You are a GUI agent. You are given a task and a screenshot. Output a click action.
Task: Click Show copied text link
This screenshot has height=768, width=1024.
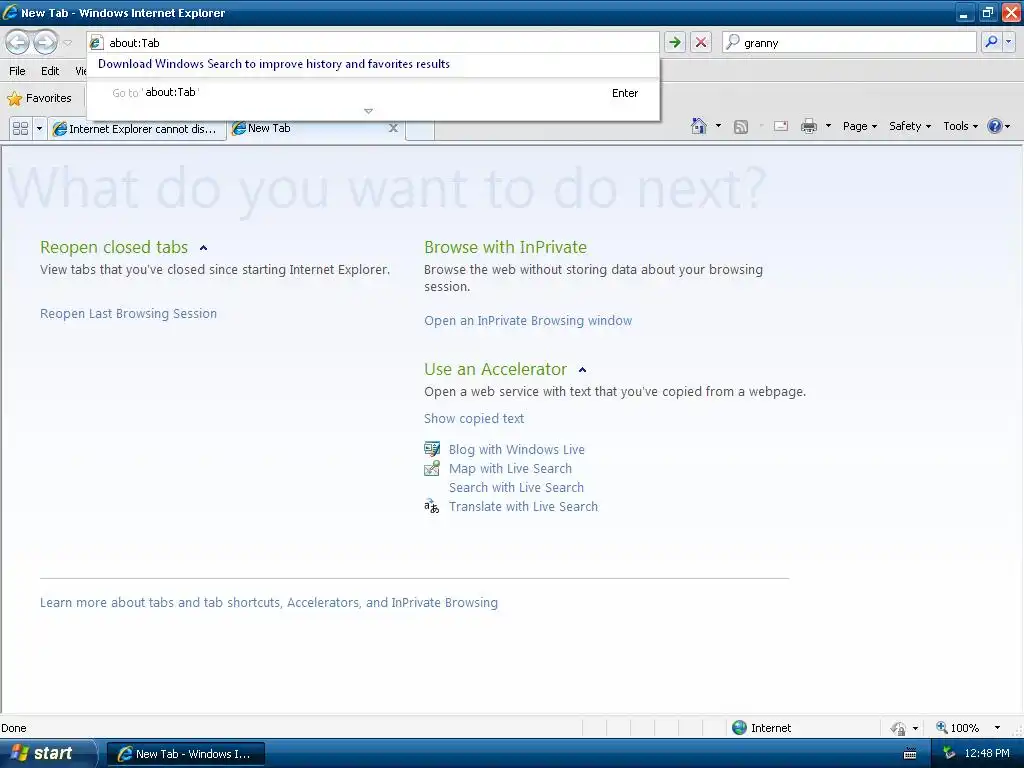pos(473,419)
